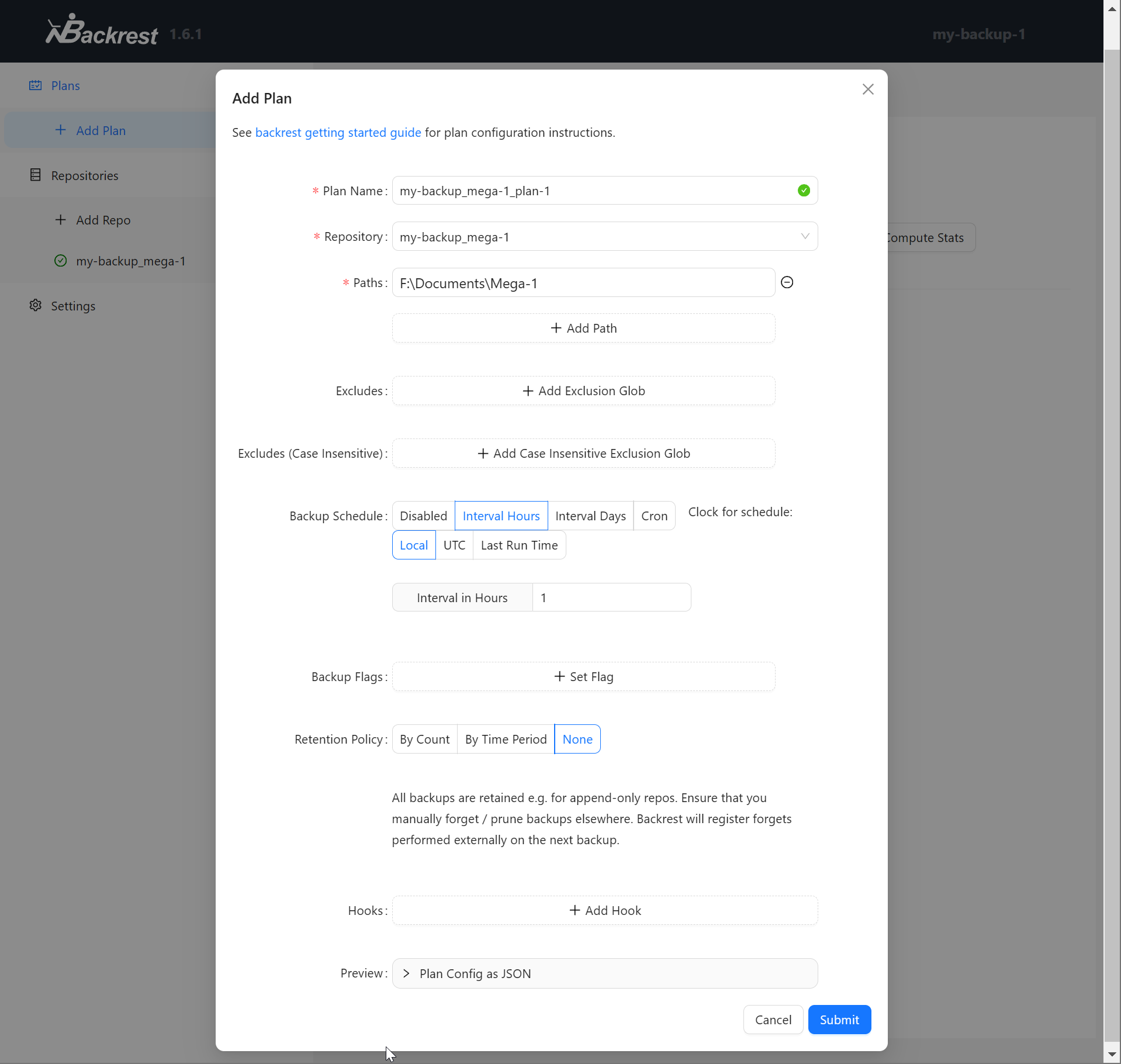This screenshot has width=1121, height=1064.
Task: Click the green status icon for my-backup_mega-1
Action: [x=61, y=261]
